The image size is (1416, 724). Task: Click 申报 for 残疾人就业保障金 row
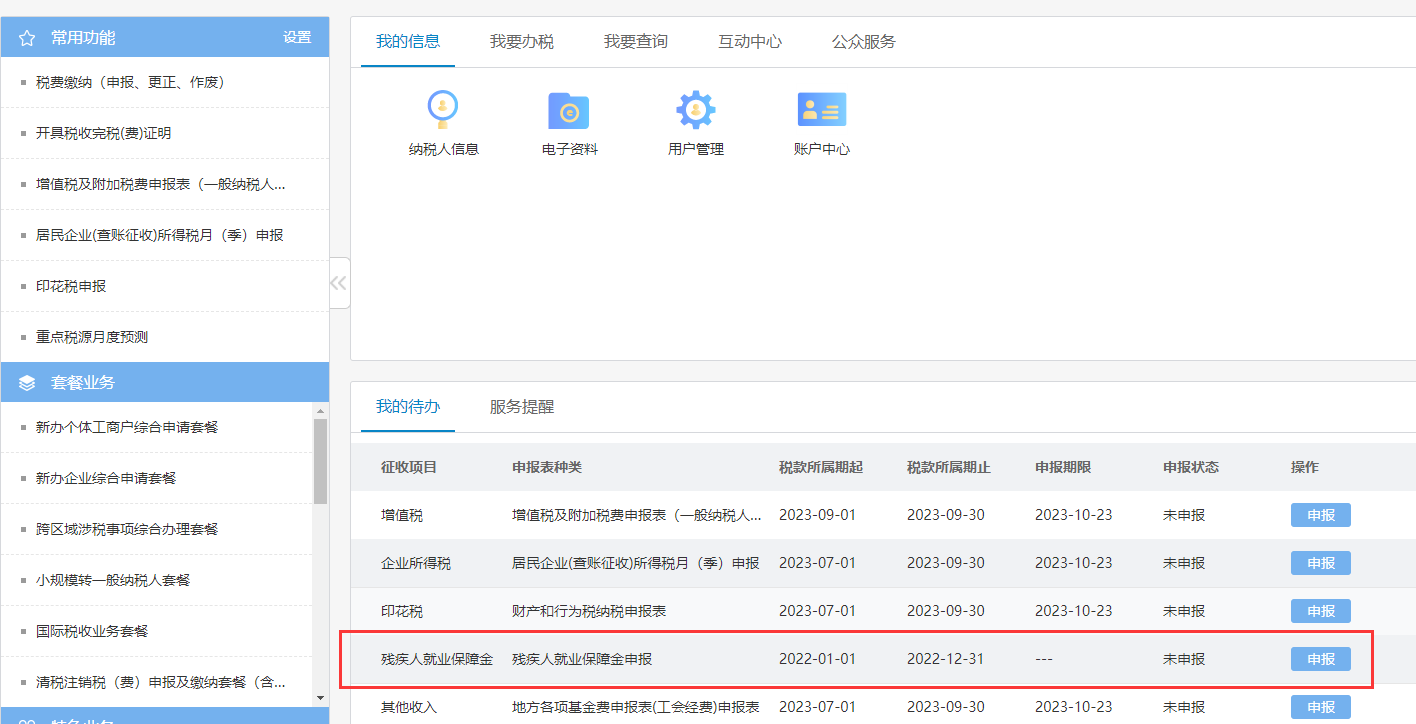point(1320,659)
